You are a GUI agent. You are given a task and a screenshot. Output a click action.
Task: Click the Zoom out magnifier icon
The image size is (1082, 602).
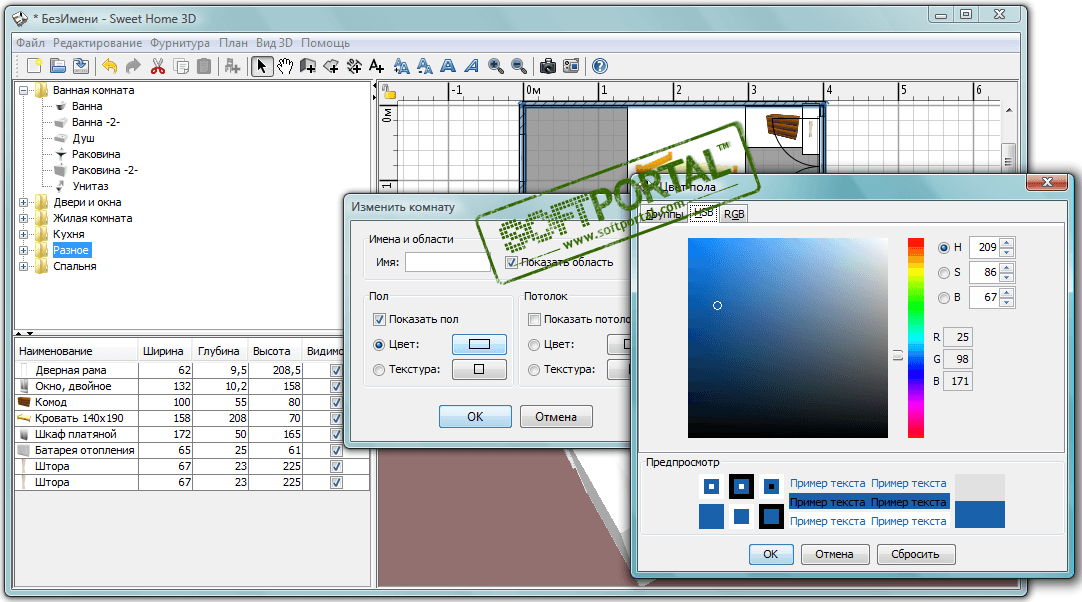tap(519, 66)
